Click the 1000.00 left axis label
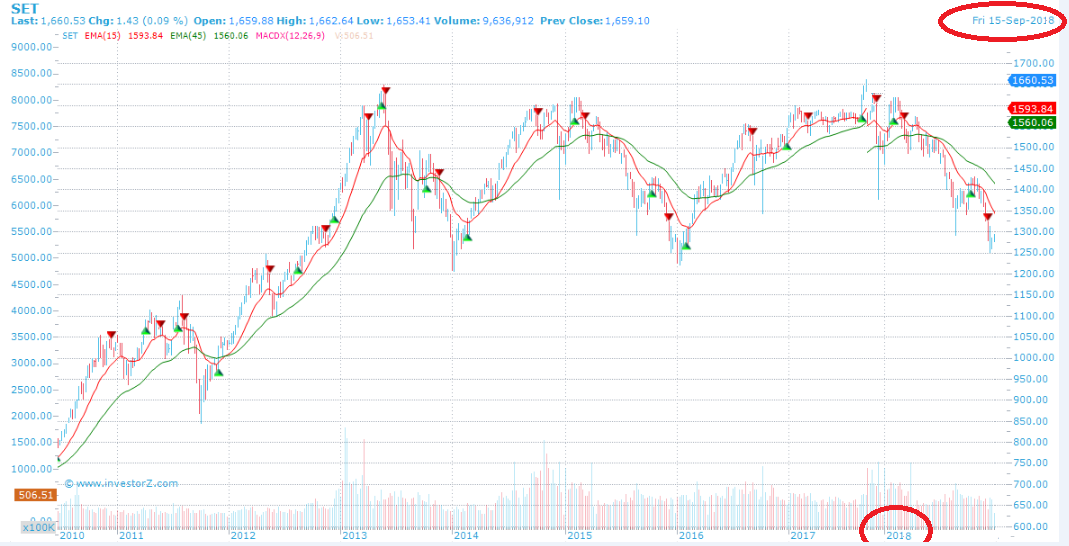The height and width of the screenshot is (546, 1069). coord(33,469)
